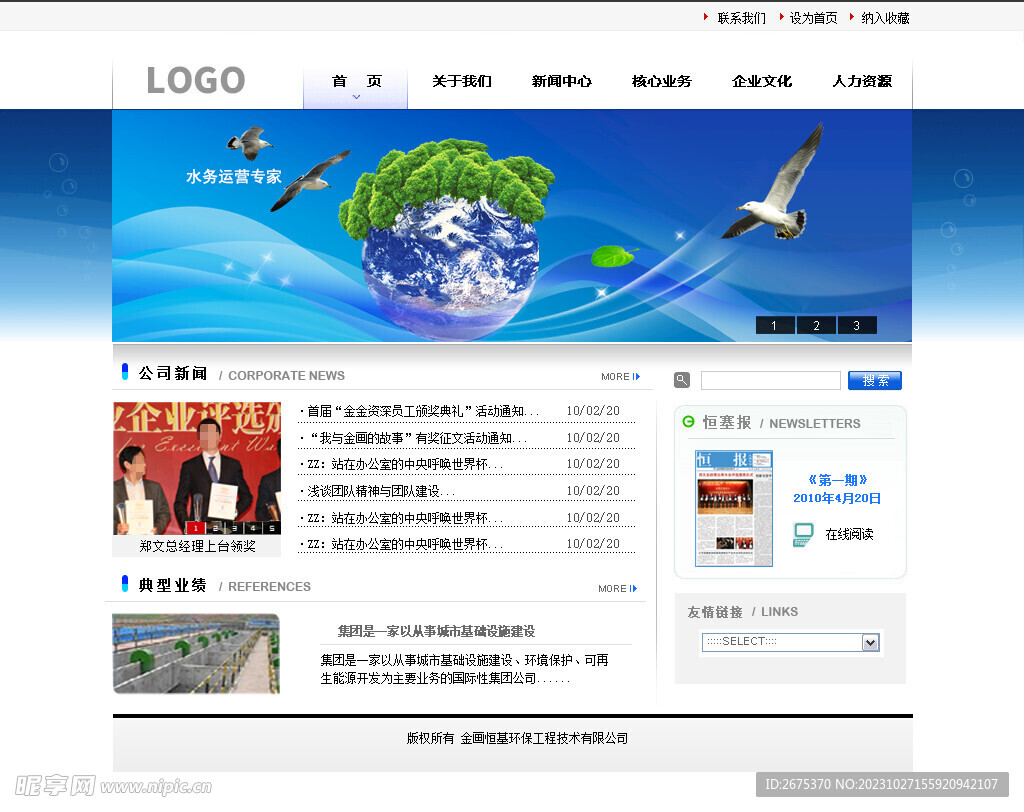
Task: Click the blue marker icon before 公司新闻
Action: pos(124,371)
